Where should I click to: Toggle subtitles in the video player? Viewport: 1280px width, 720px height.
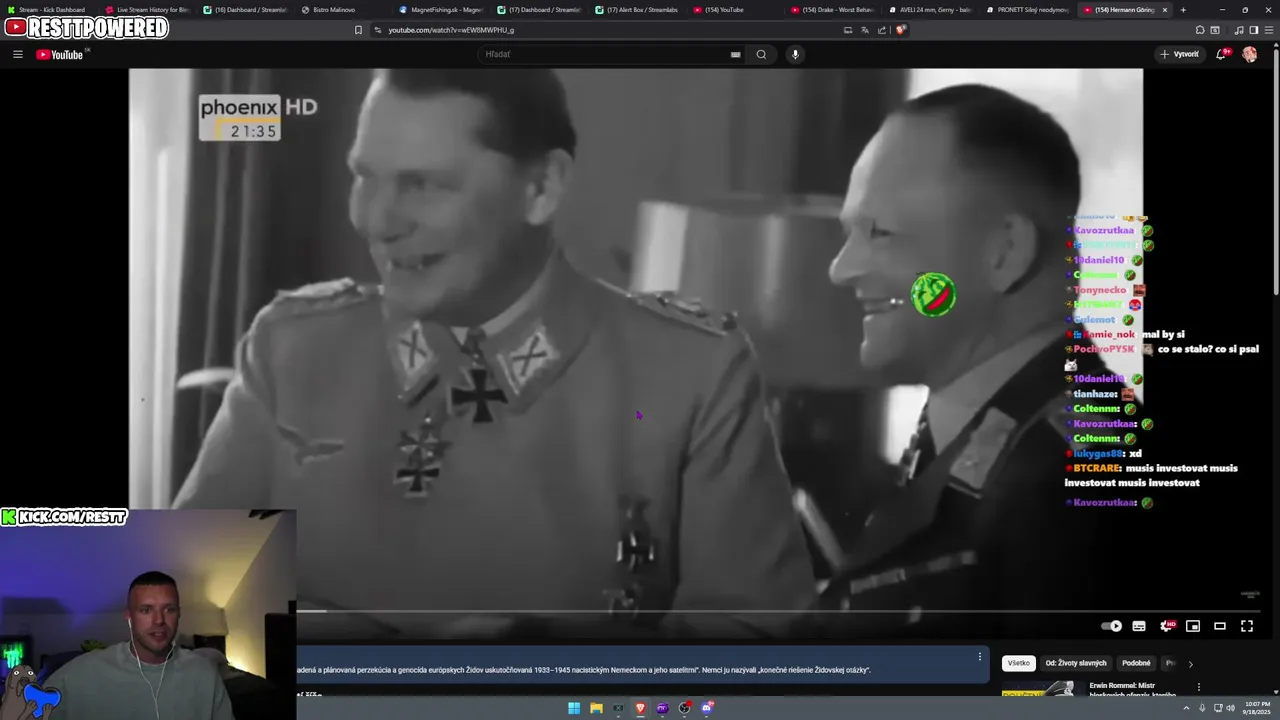[1139, 626]
